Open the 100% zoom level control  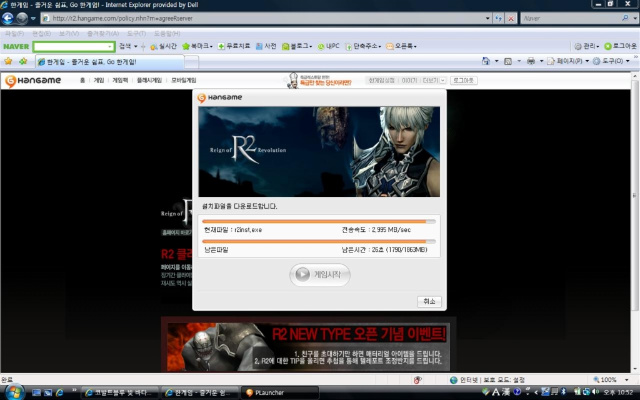tap(610, 380)
